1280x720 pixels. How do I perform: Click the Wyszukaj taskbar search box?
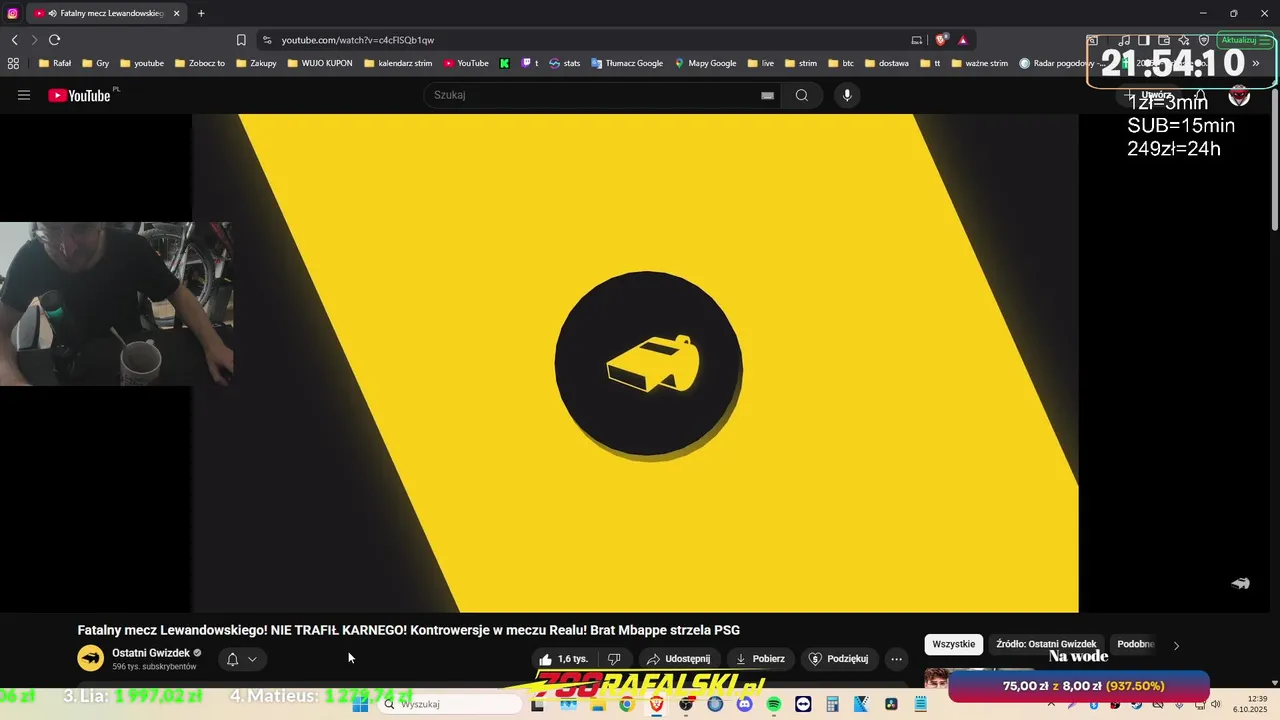coord(450,704)
